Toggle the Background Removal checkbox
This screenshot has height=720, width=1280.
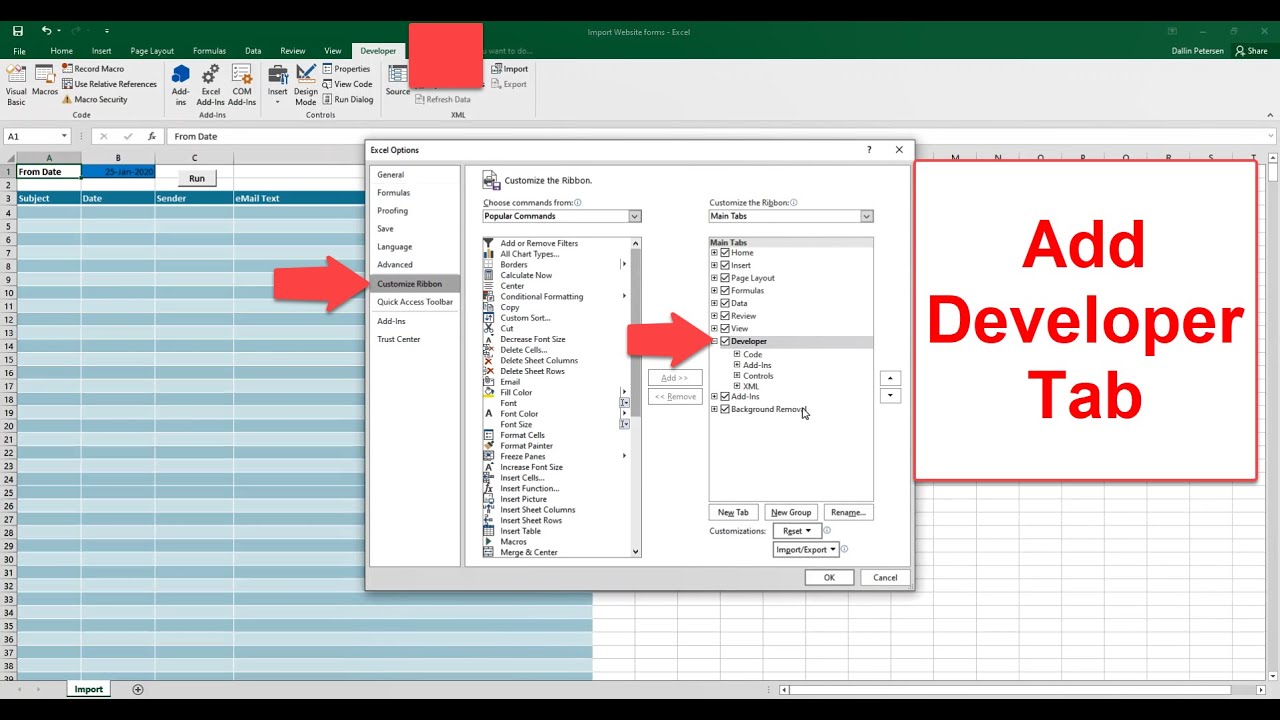pyautogui.click(x=725, y=409)
